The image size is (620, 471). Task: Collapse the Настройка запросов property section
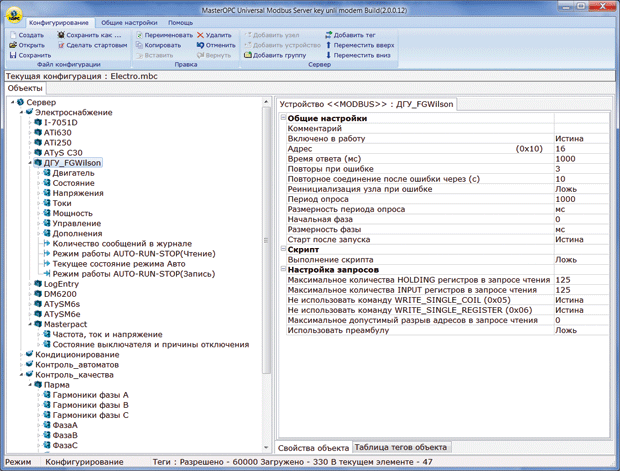pos(283,269)
